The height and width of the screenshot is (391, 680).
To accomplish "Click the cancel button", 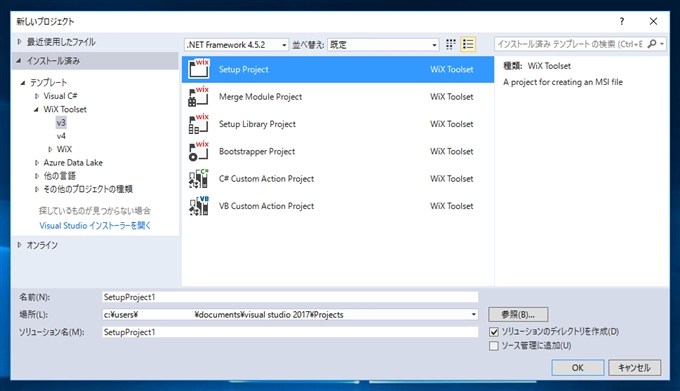I will point(634,368).
